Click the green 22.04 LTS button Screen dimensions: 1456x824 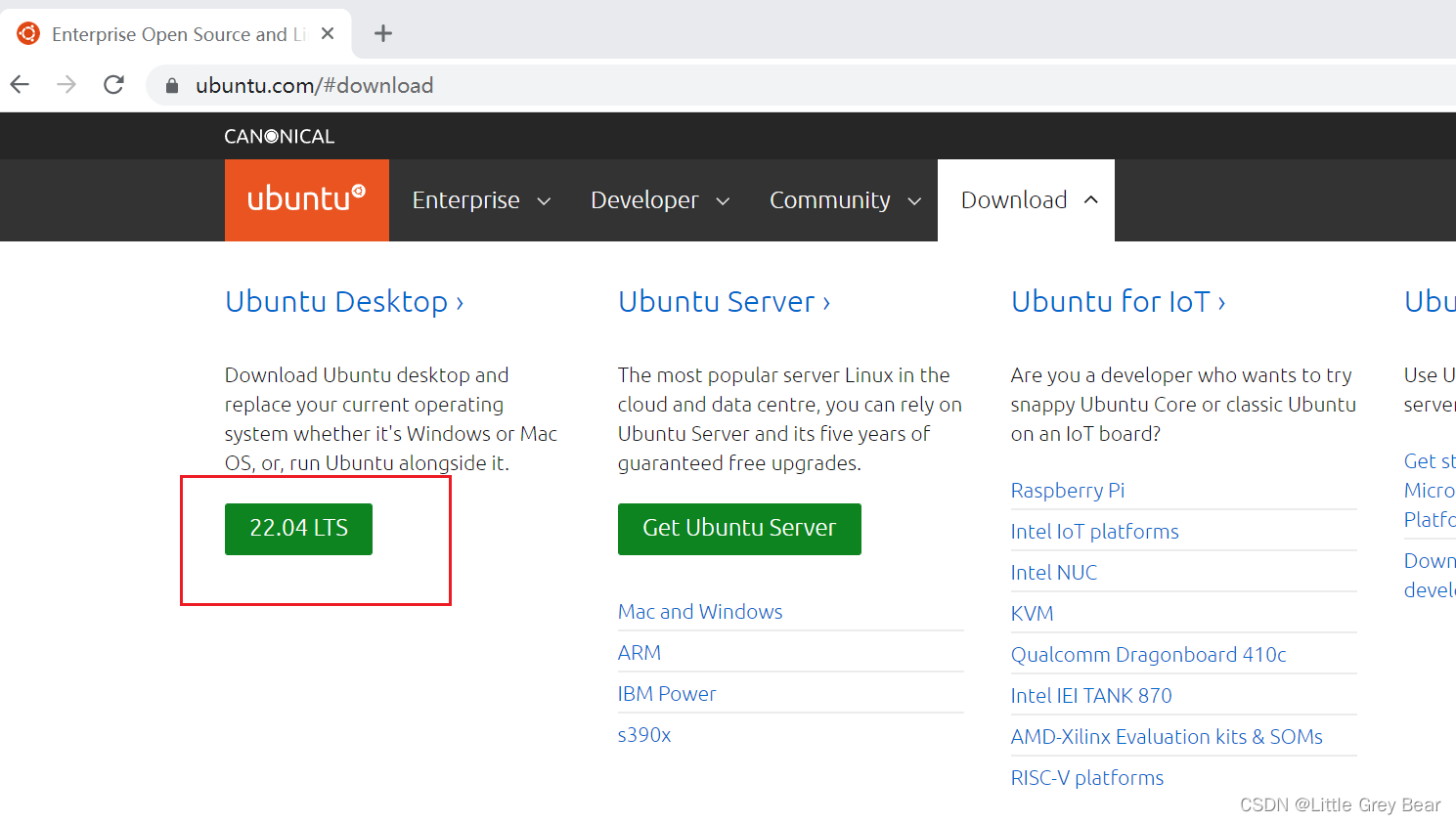coord(298,529)
